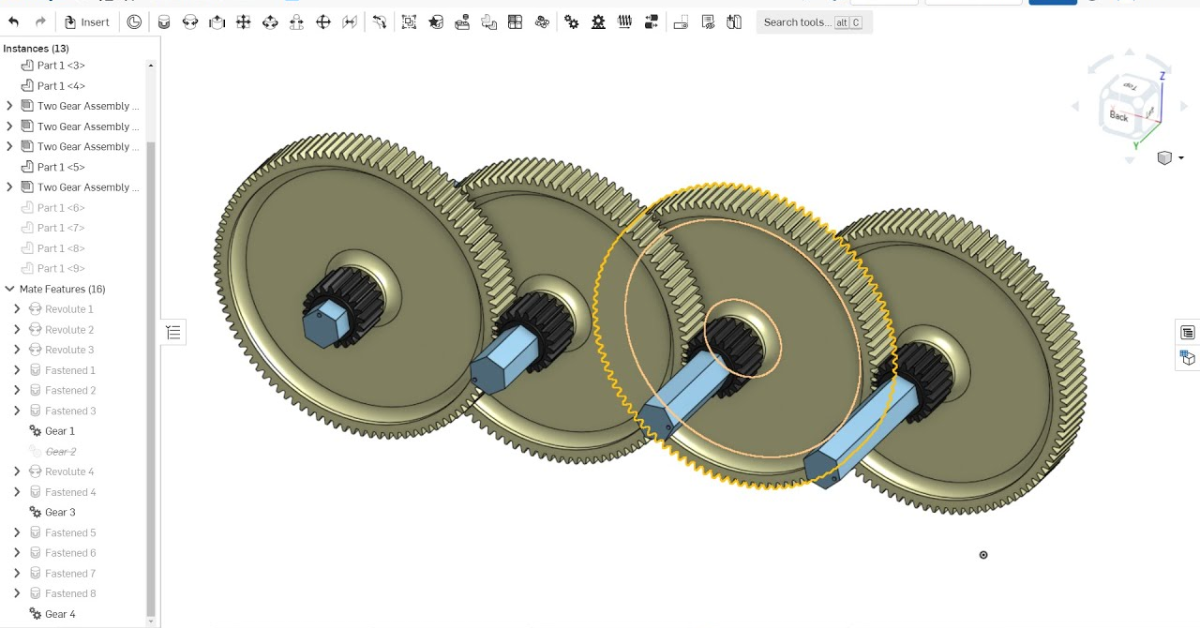Collapse the Mate Features section
Screen dimensions: 1200x628
click(x=10, y=289)
